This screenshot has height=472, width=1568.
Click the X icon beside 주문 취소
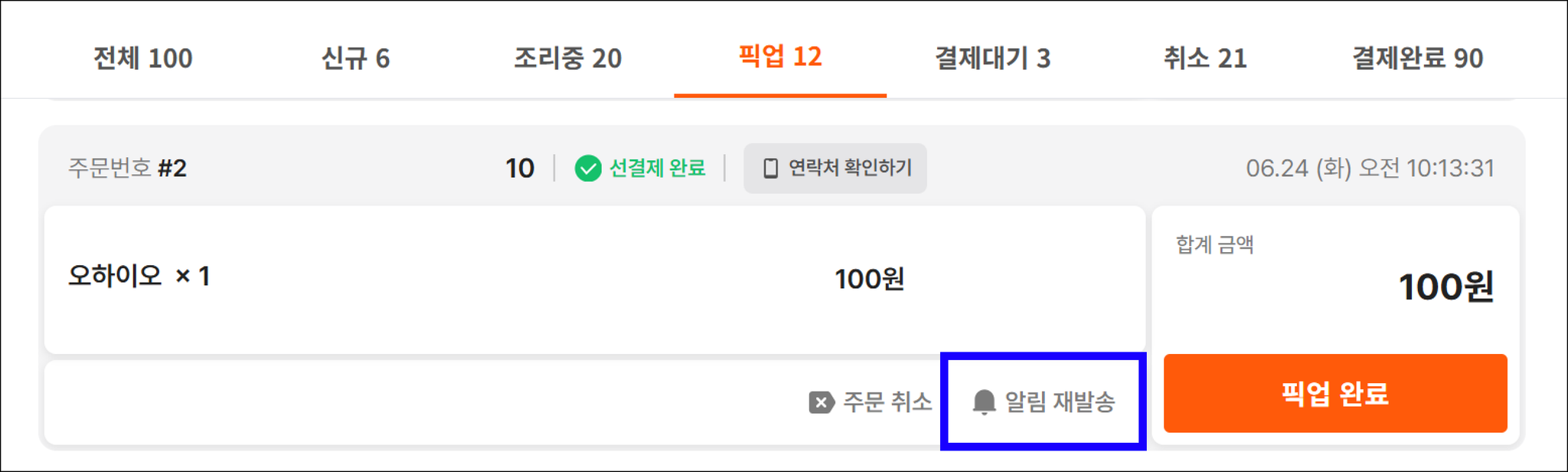click(x=822, y=402)
